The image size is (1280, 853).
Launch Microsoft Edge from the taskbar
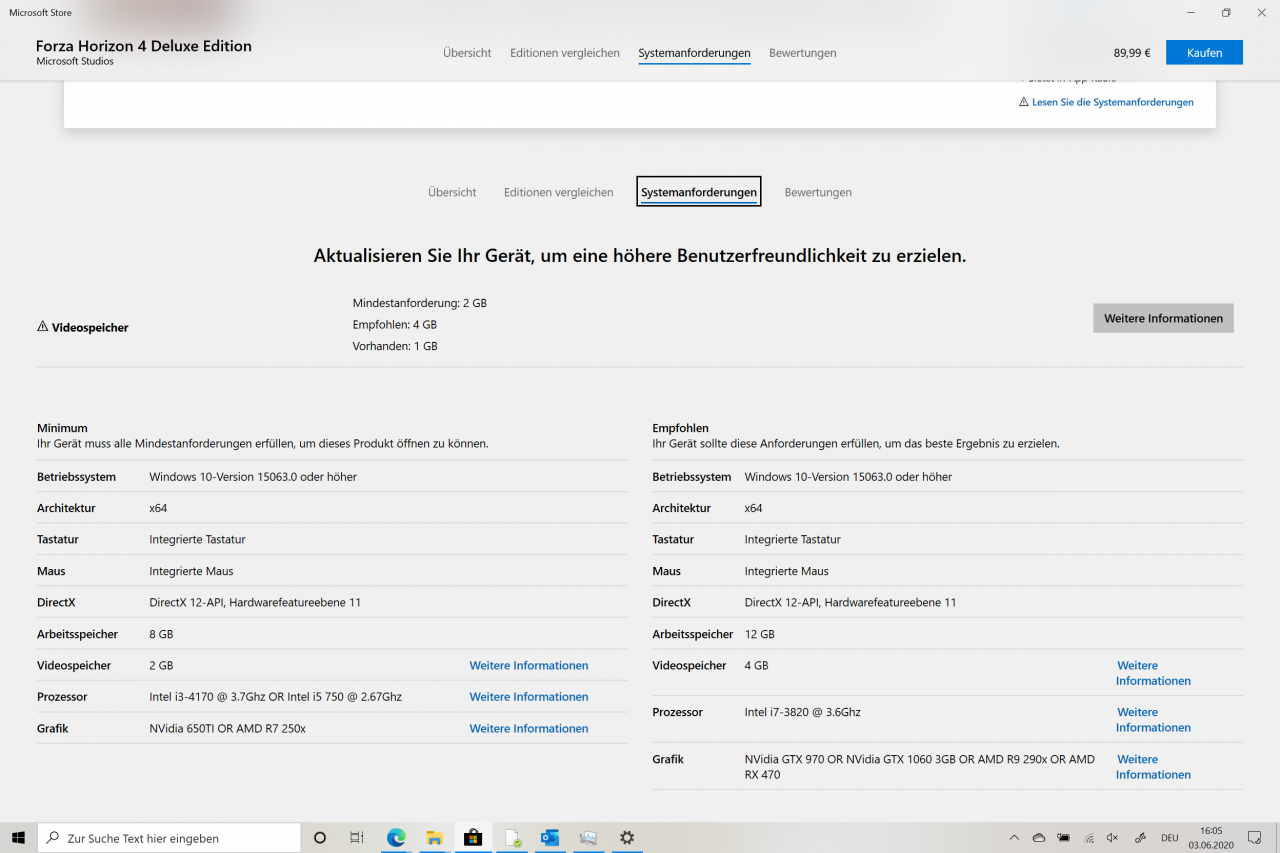coord(396,838)
